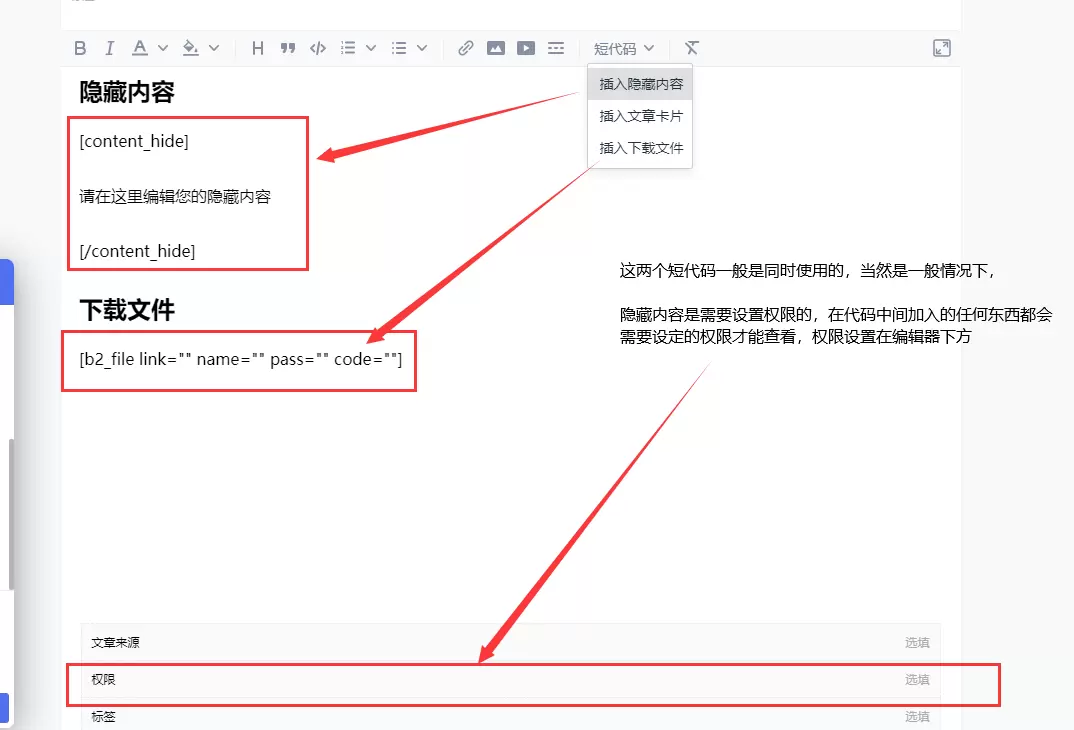Screen dimensions: 1074x730
Task: Clear formatting with the eraser icon
Action: tap(690, 47)
